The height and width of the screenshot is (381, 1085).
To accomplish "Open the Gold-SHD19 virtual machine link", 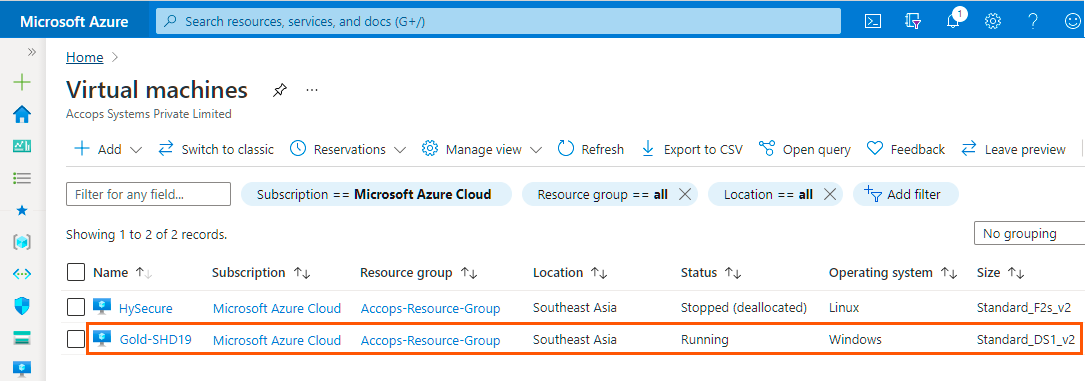I will [155, 340].
